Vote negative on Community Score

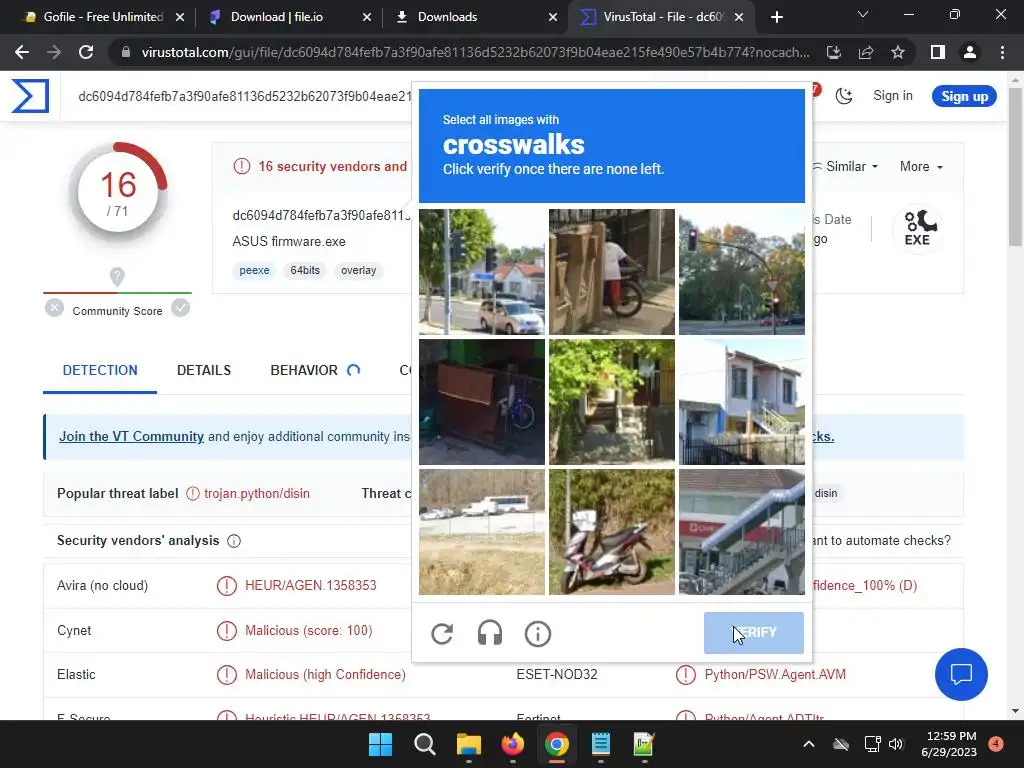coord(54,307)
